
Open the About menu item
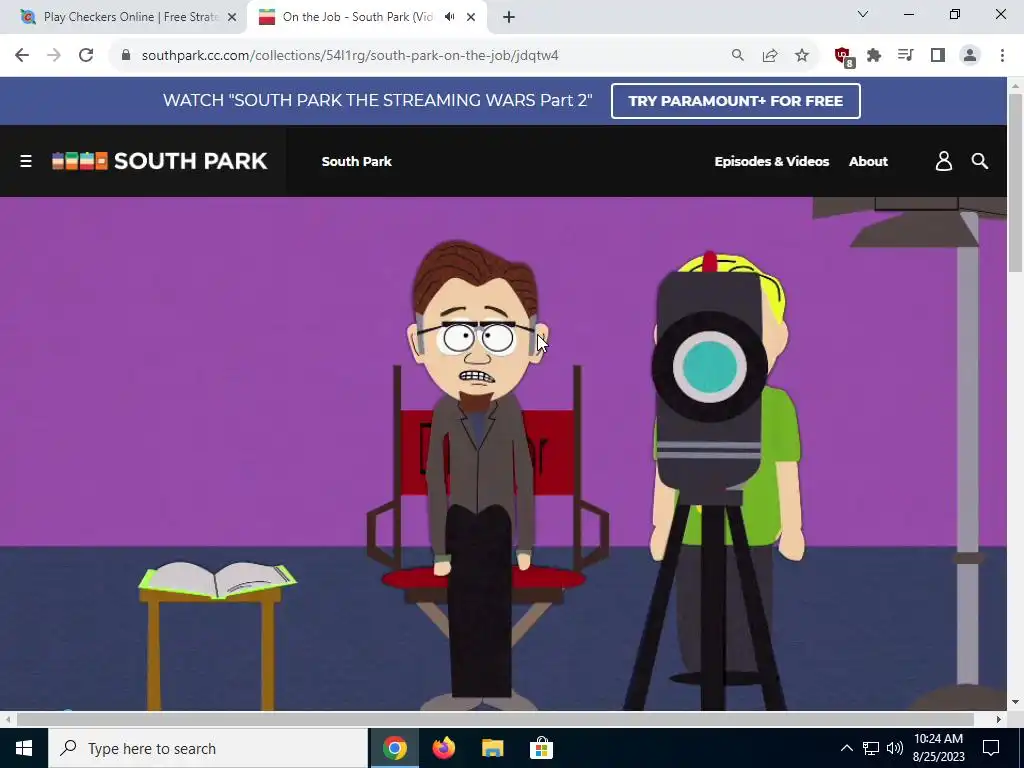point(868,161)
